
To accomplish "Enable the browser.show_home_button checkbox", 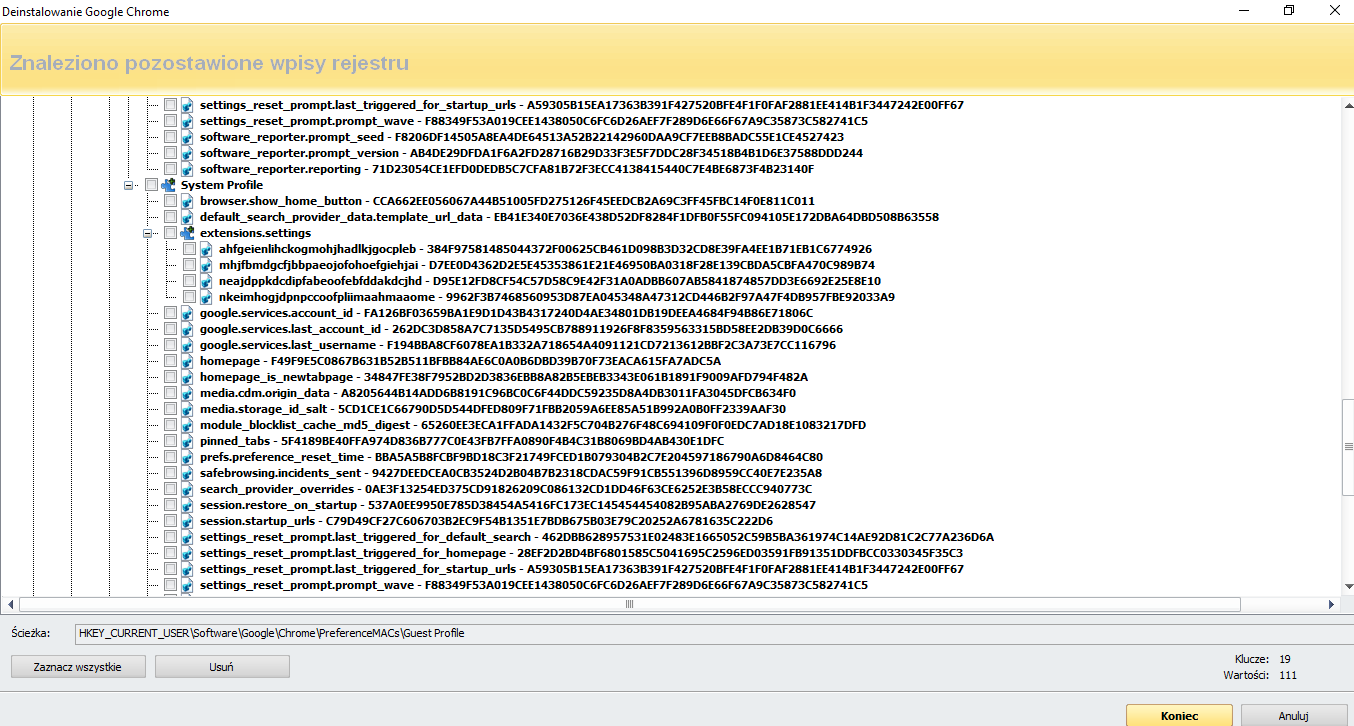I will pos(170,201).
